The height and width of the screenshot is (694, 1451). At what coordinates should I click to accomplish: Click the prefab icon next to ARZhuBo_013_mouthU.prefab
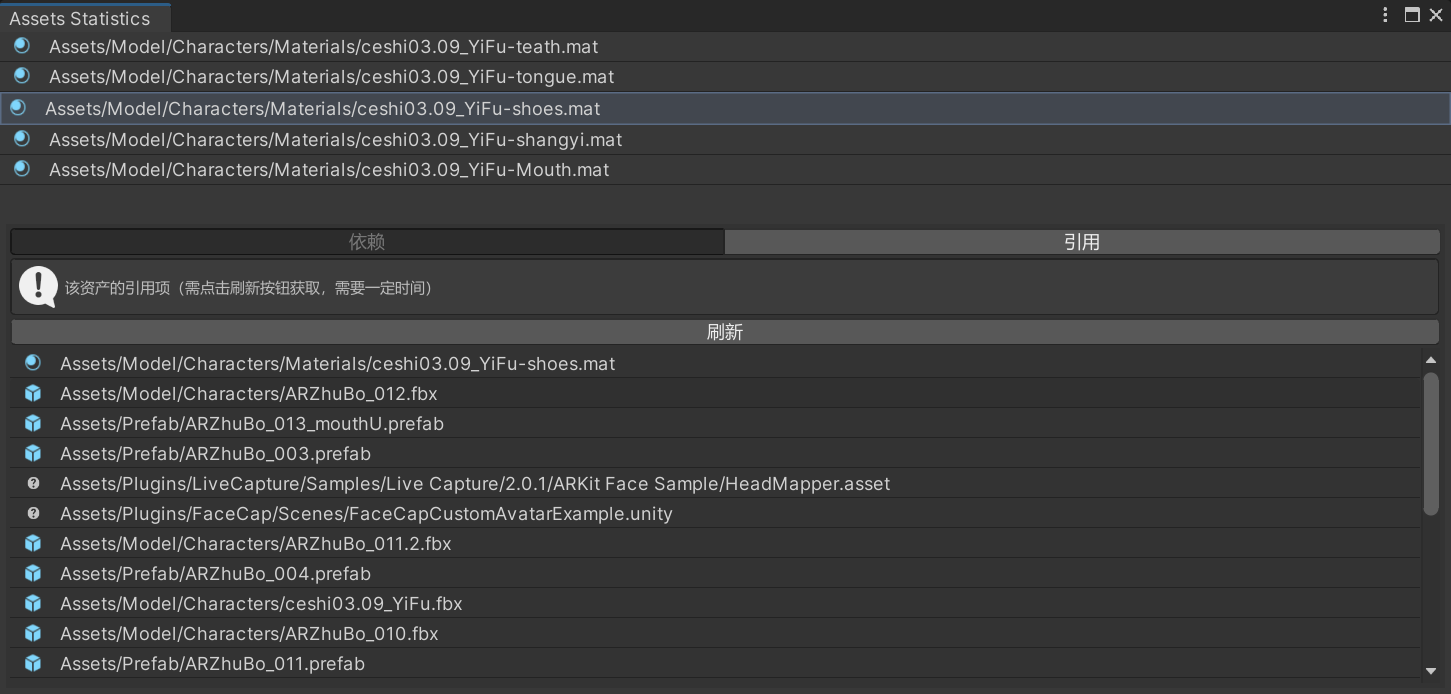[x=33, y=424]
